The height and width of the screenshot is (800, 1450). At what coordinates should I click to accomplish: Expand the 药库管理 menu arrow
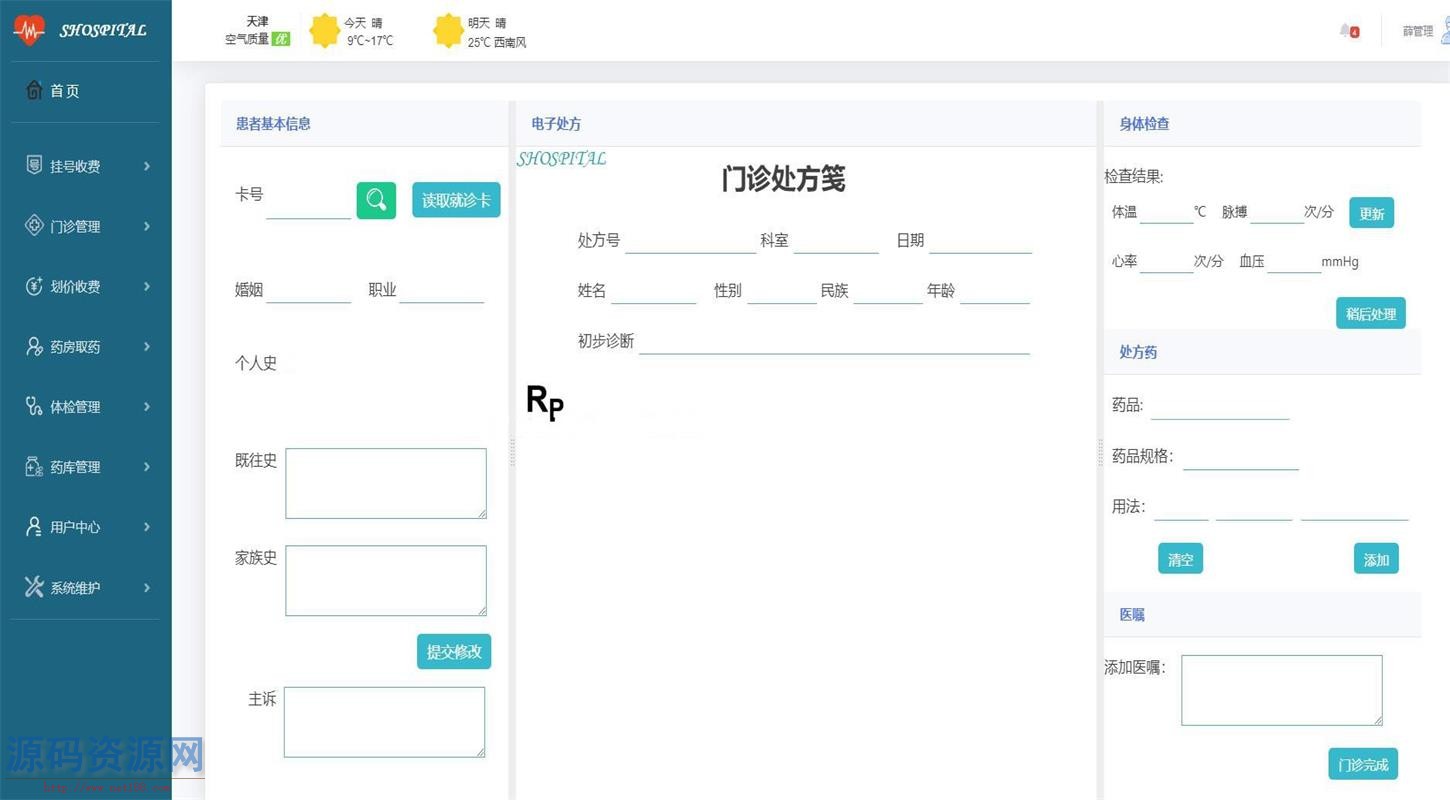147,466
